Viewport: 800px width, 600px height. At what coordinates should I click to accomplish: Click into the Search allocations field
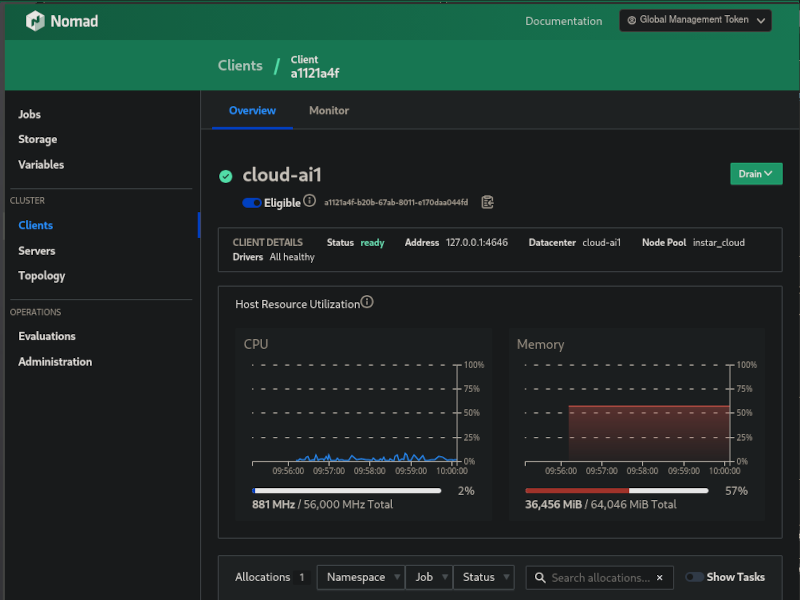click(601, 578)
